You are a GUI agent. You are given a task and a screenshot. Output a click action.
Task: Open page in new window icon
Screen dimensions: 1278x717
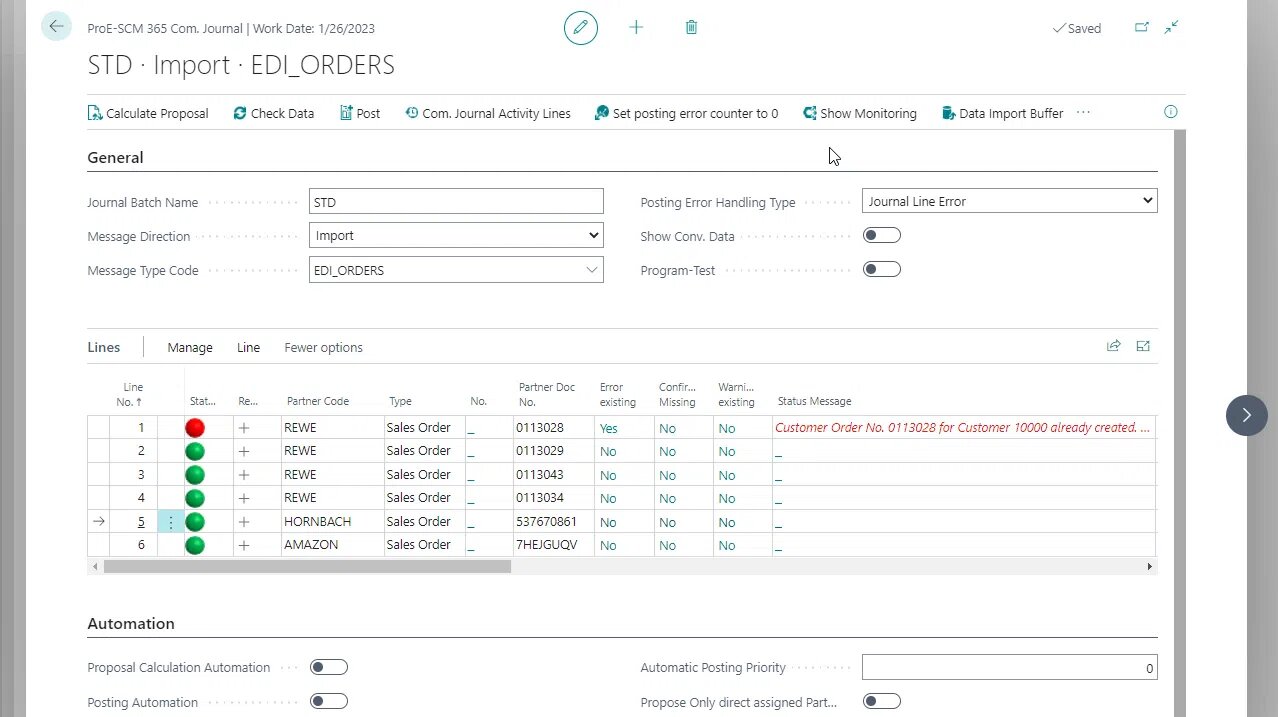(1141, 28)
